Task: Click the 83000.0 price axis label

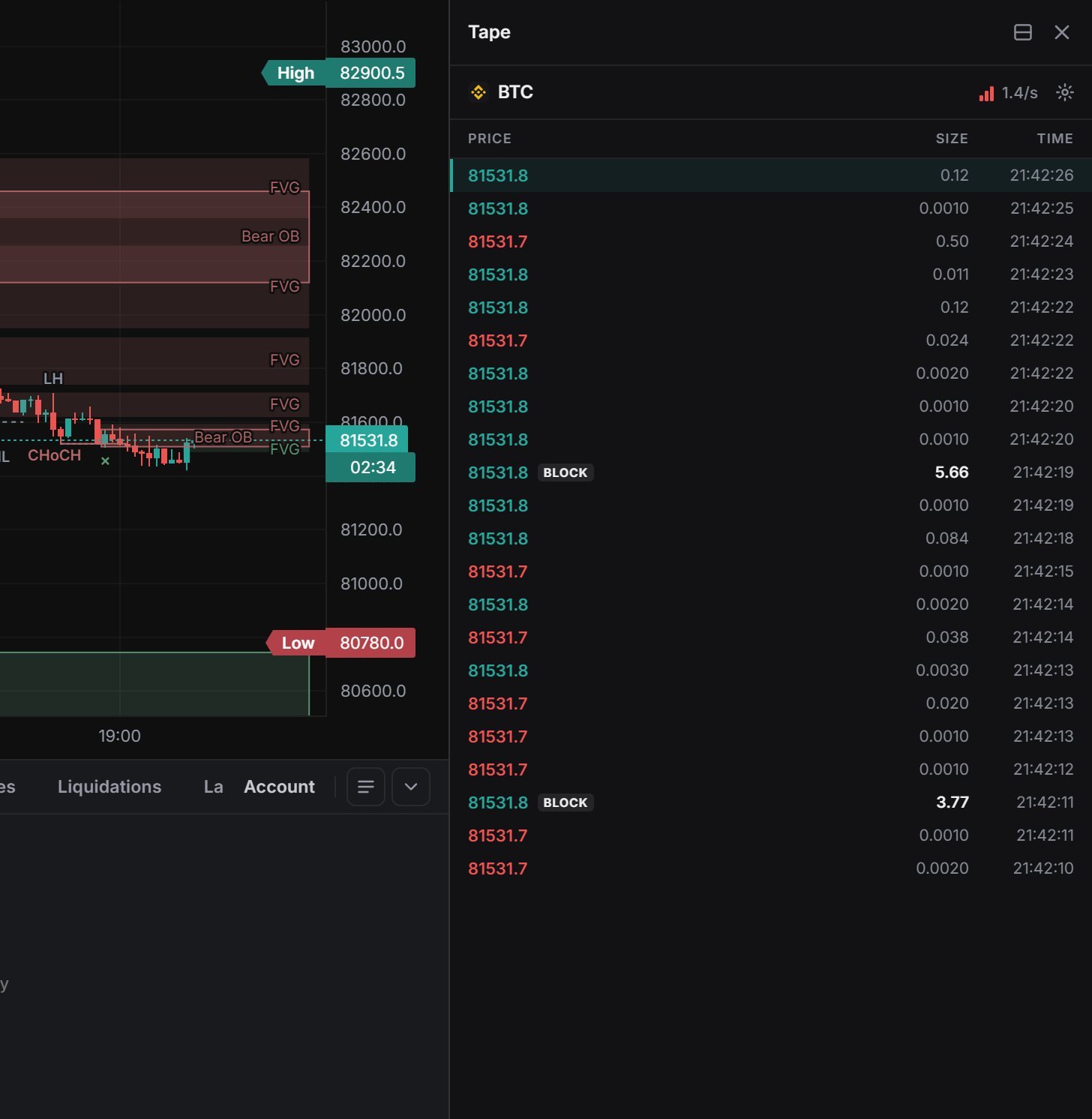Action: coord(373,46)
